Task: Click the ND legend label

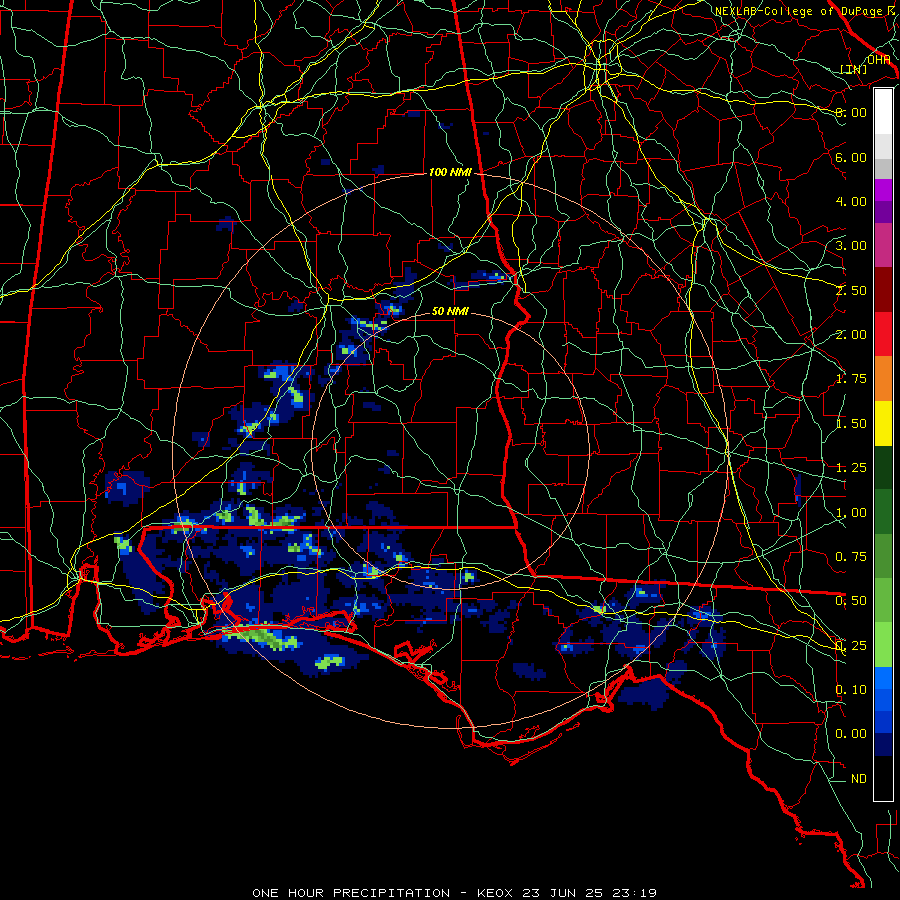Action: pos(859,779)
